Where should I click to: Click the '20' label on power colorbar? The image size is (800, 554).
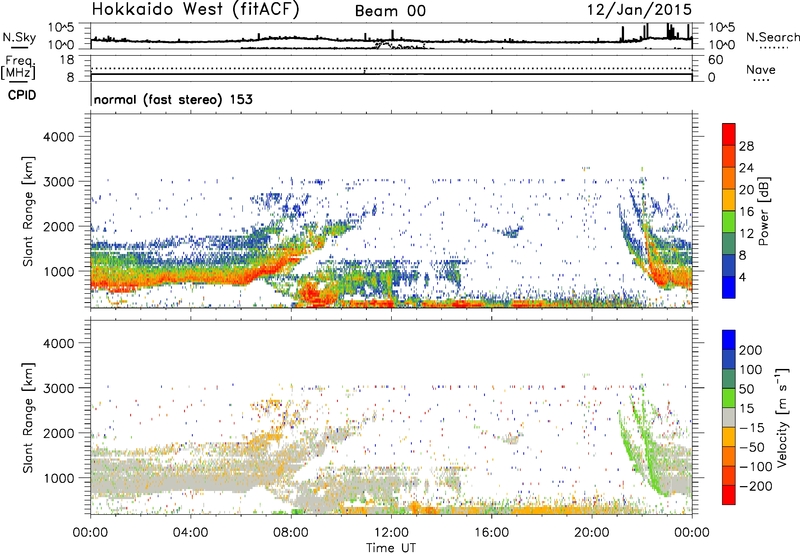coord(746,190)
